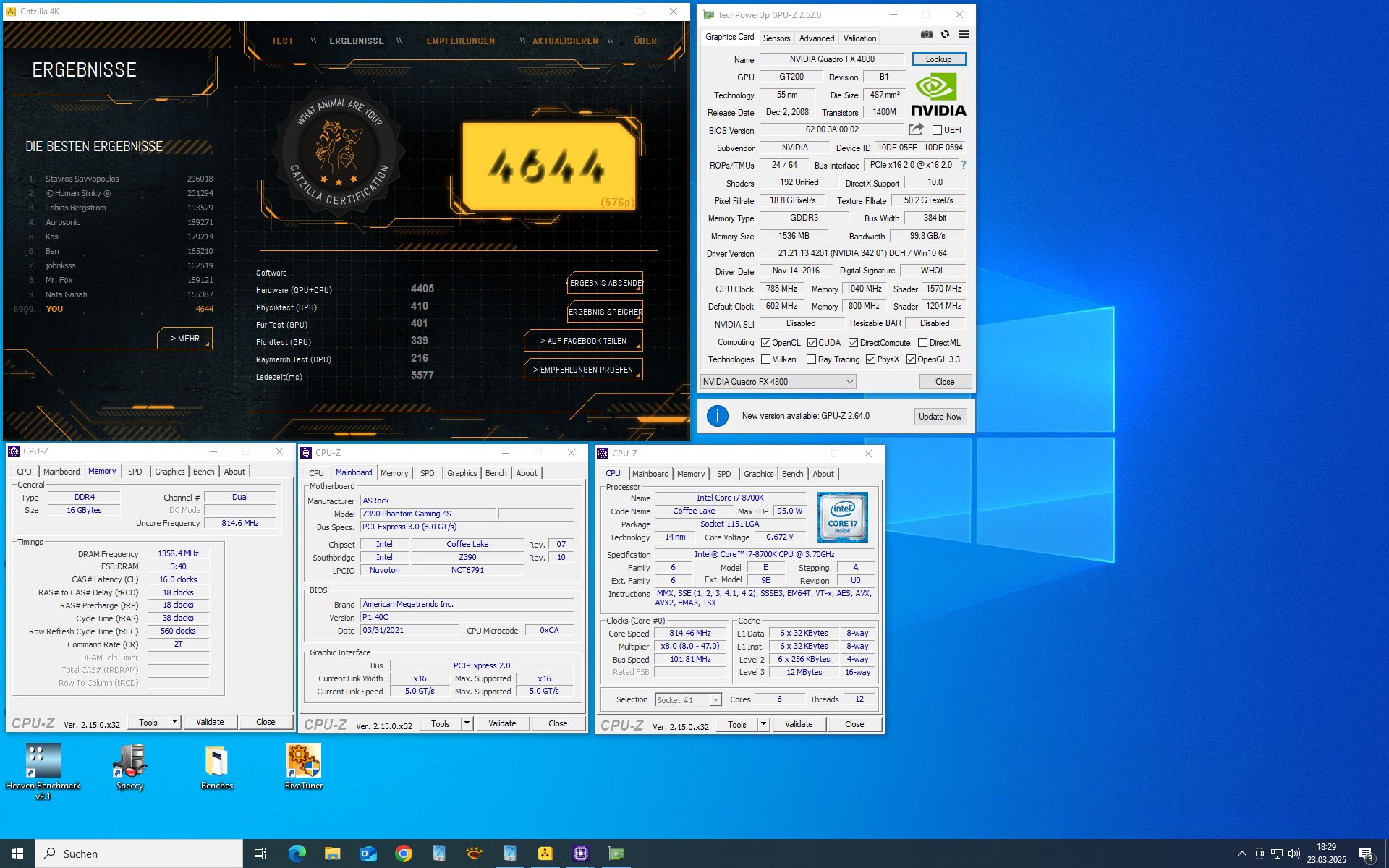Click Update Now in GPU-Z
1389x868 pixels.
[940, 417]
